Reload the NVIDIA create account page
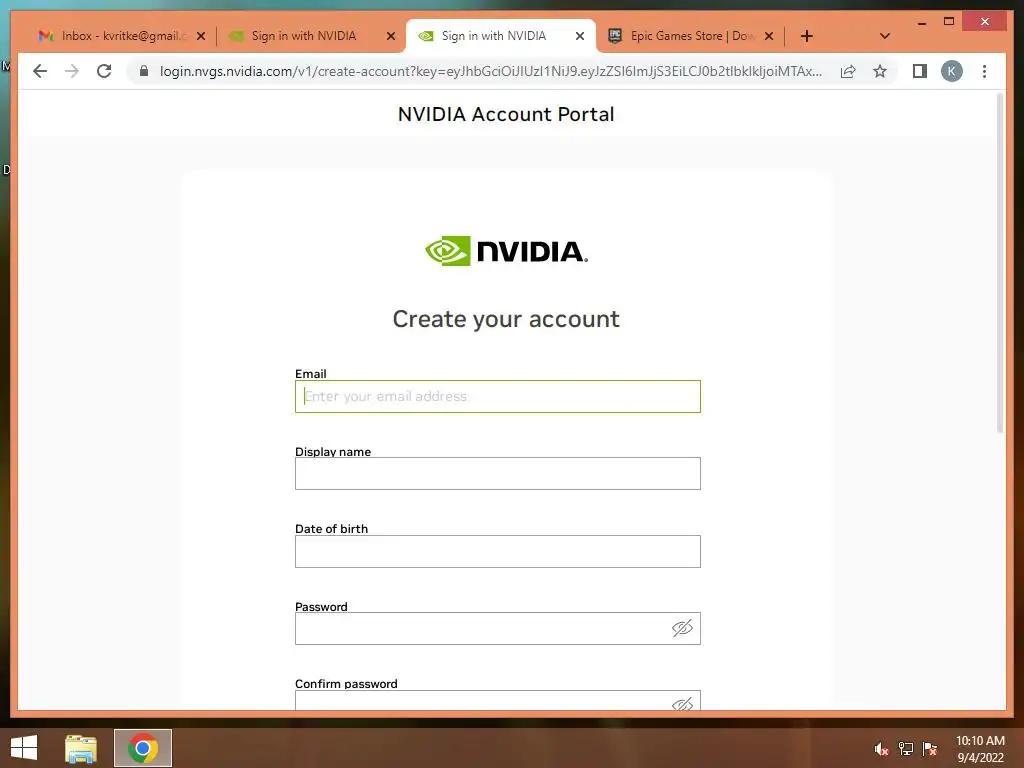Screen dimensions: 1024x768 (x=104, y=71)
